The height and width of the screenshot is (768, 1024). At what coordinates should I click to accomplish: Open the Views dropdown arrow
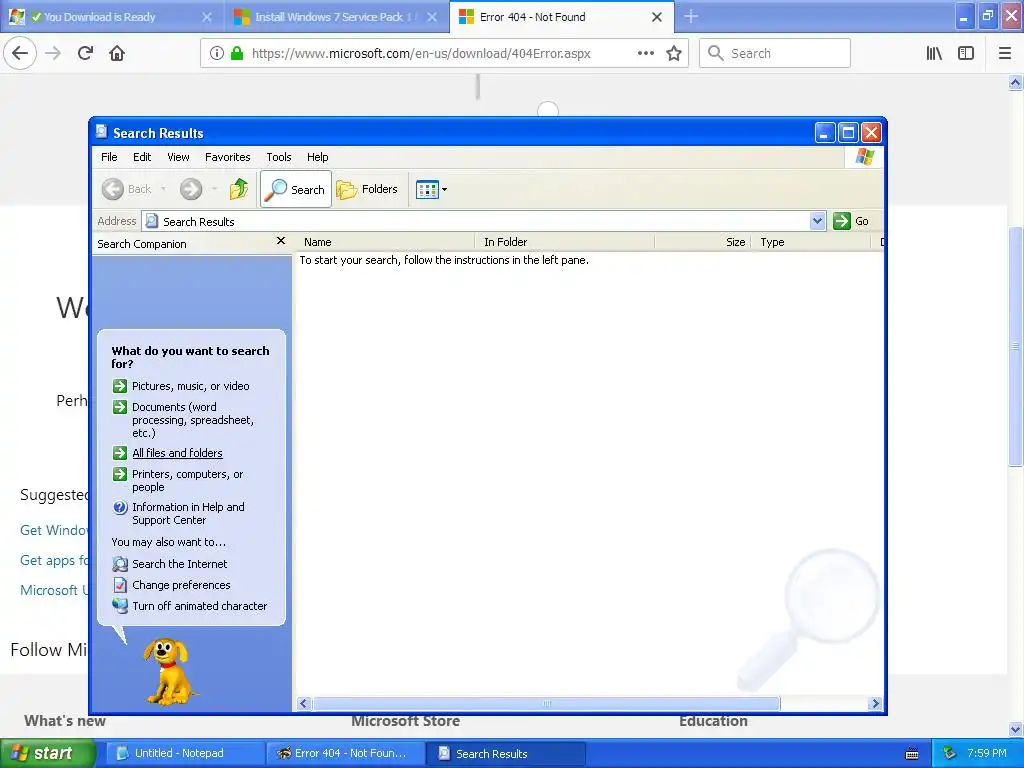445,189
